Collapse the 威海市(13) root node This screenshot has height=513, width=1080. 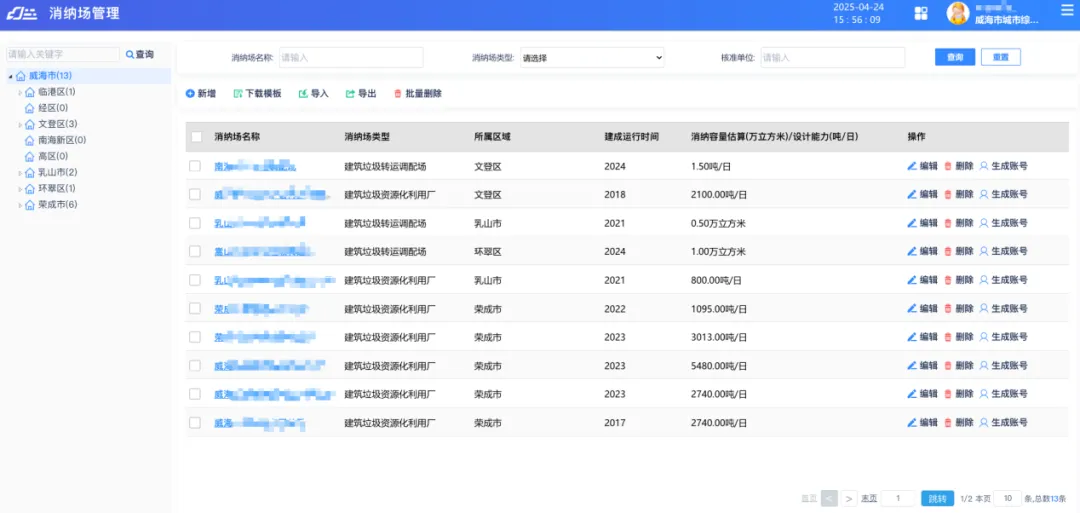click(x=10, y=77)
